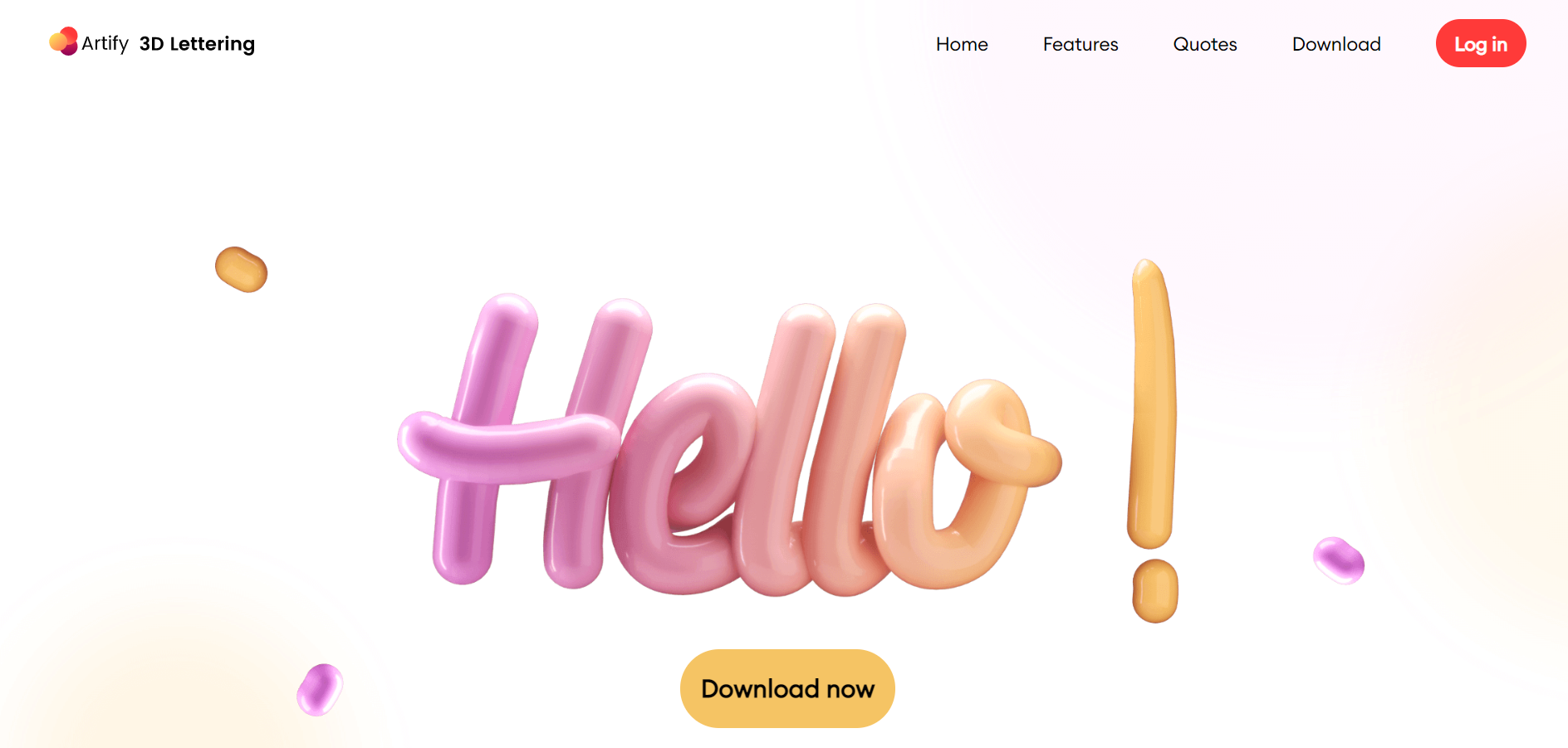The image size is (1568, 748).
Task: Click the exclamation mark dot
Action: (x=1155, y=591)
